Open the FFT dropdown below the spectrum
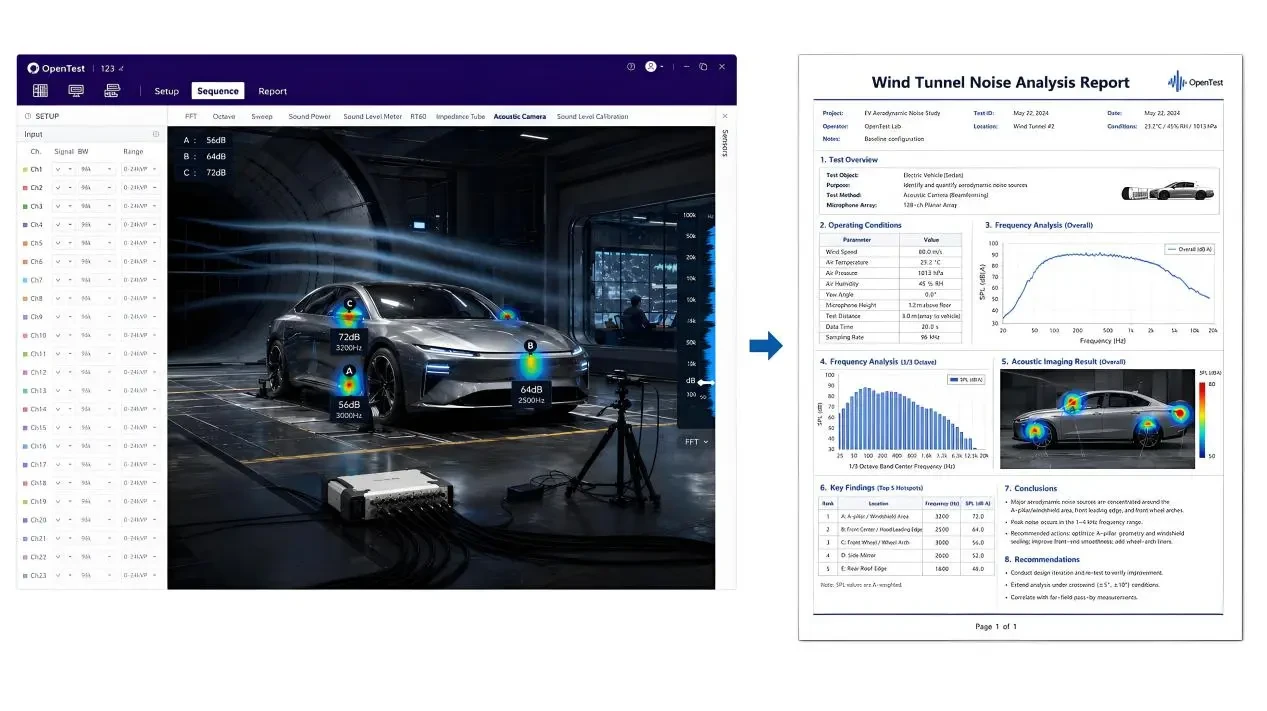 point(697,441)
